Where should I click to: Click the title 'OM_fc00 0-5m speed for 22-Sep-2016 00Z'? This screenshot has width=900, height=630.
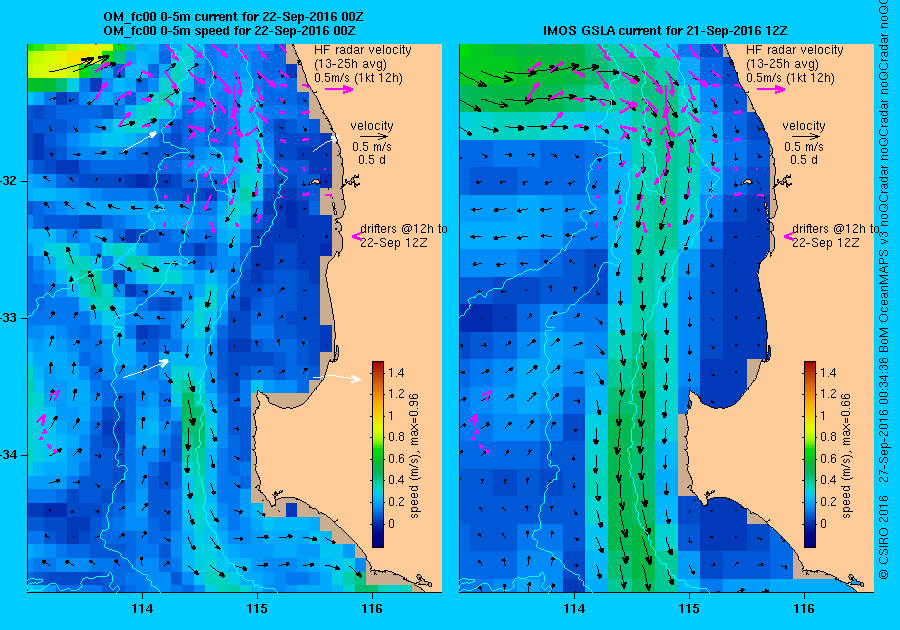coord(230,31)
